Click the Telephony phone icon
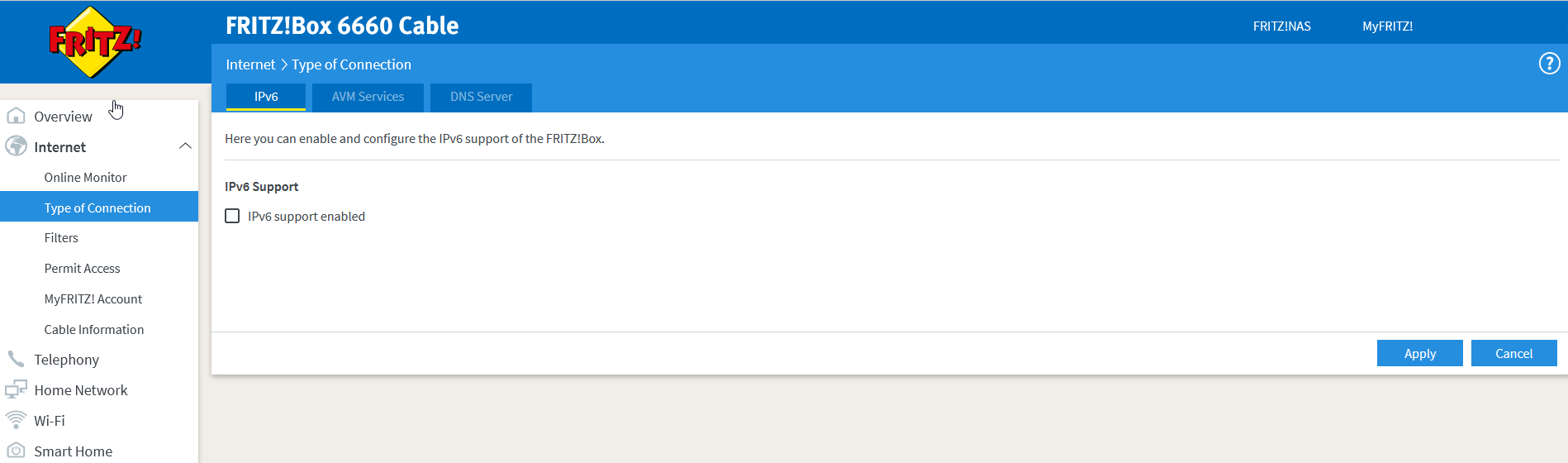1568x463 pixels. click(16, 359)
